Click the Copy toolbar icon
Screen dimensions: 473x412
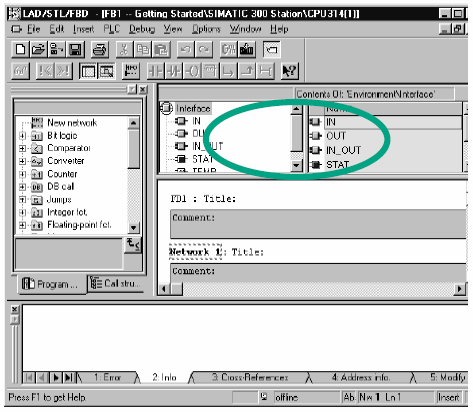(x=143, y=50)
